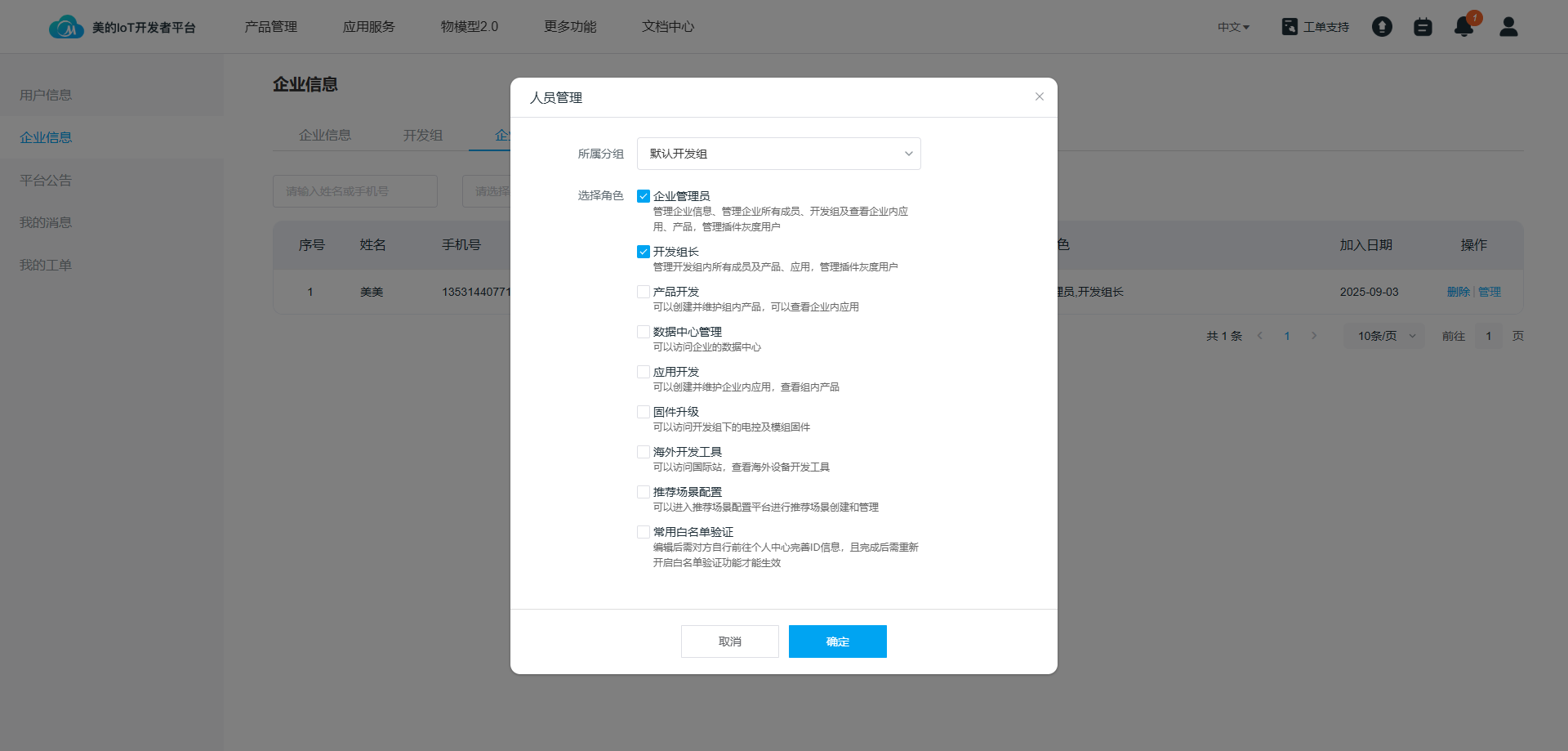
Task: Tick the 数据中心管理 checkbox
Action: 644,332
